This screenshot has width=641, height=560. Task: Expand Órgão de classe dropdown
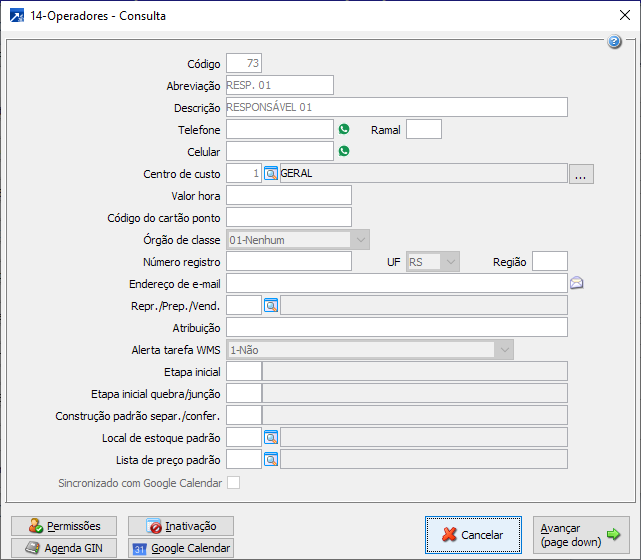[x=360, y=239]
